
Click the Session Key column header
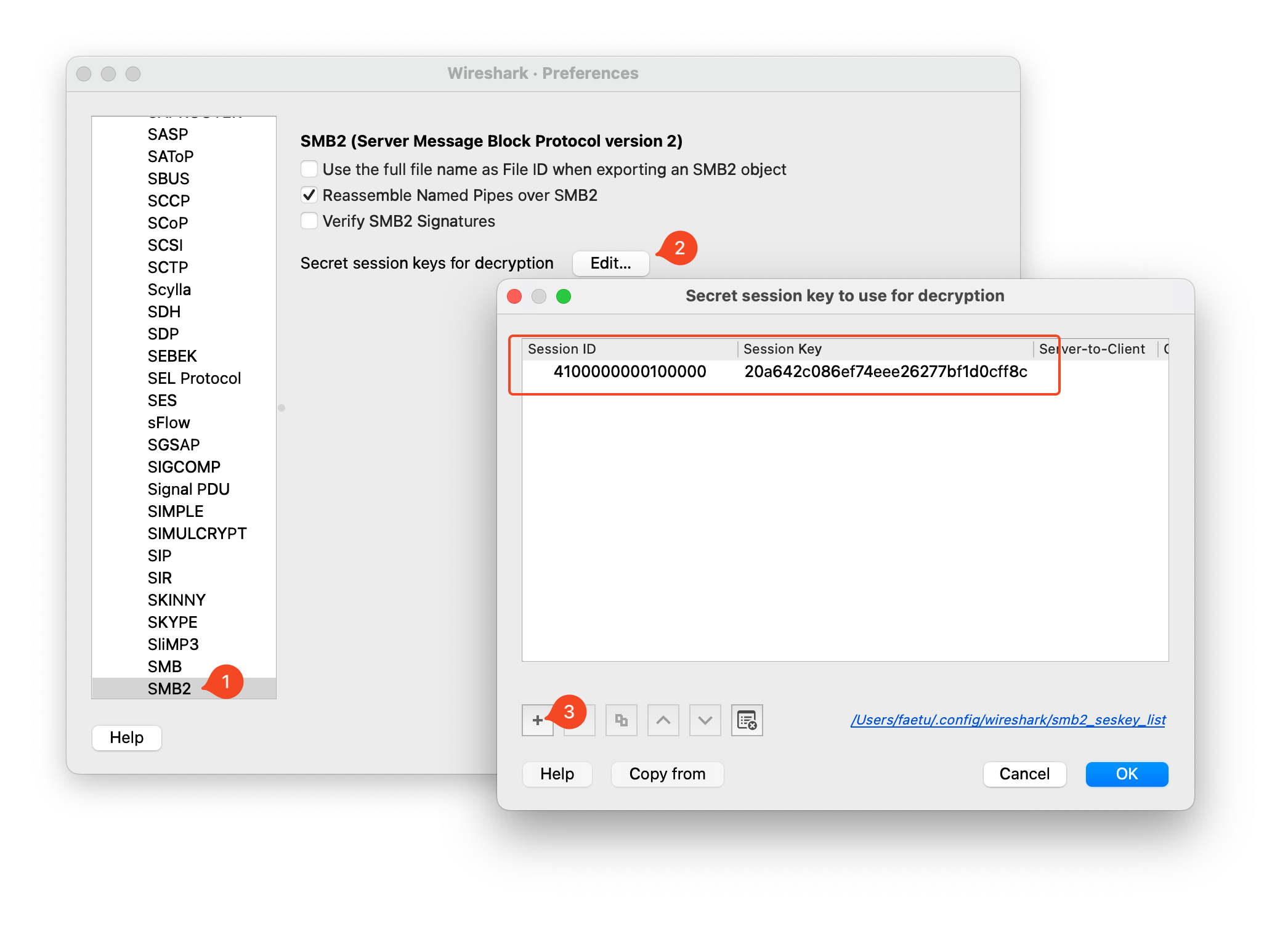click(x=885, y=349)
